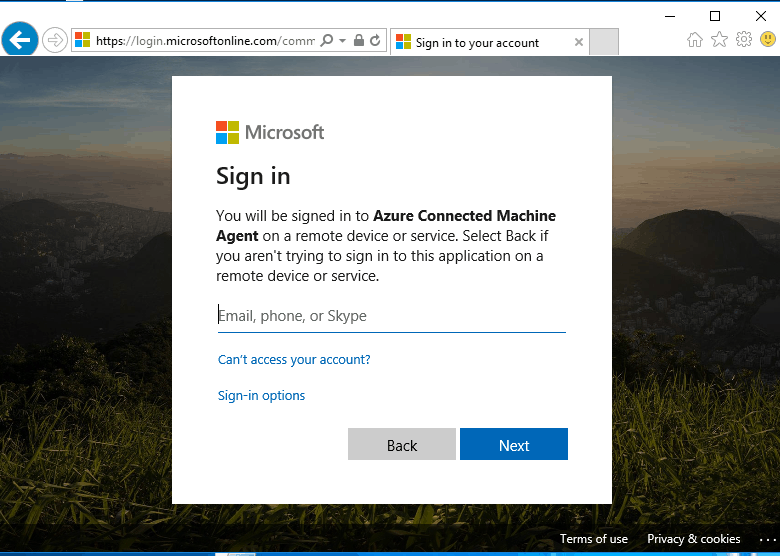Open the 'Sign-in options' link
The height and width of the screenshot is (556, 780).
point(261,396)
